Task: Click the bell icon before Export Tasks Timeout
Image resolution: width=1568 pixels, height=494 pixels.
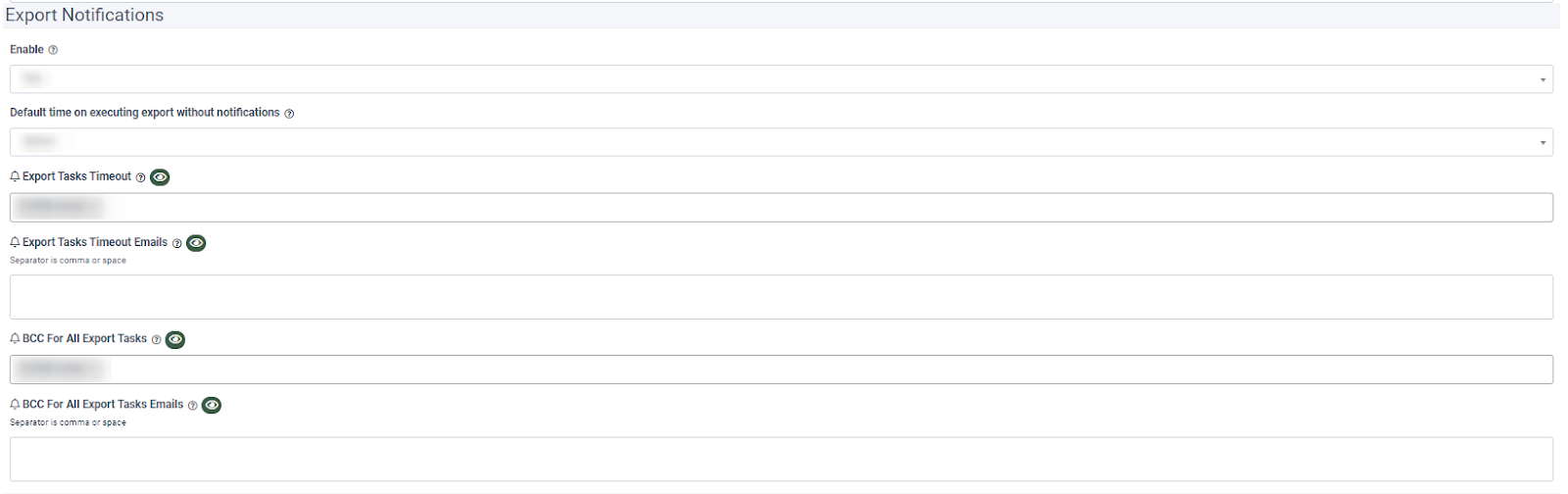Action: point(15,176)
